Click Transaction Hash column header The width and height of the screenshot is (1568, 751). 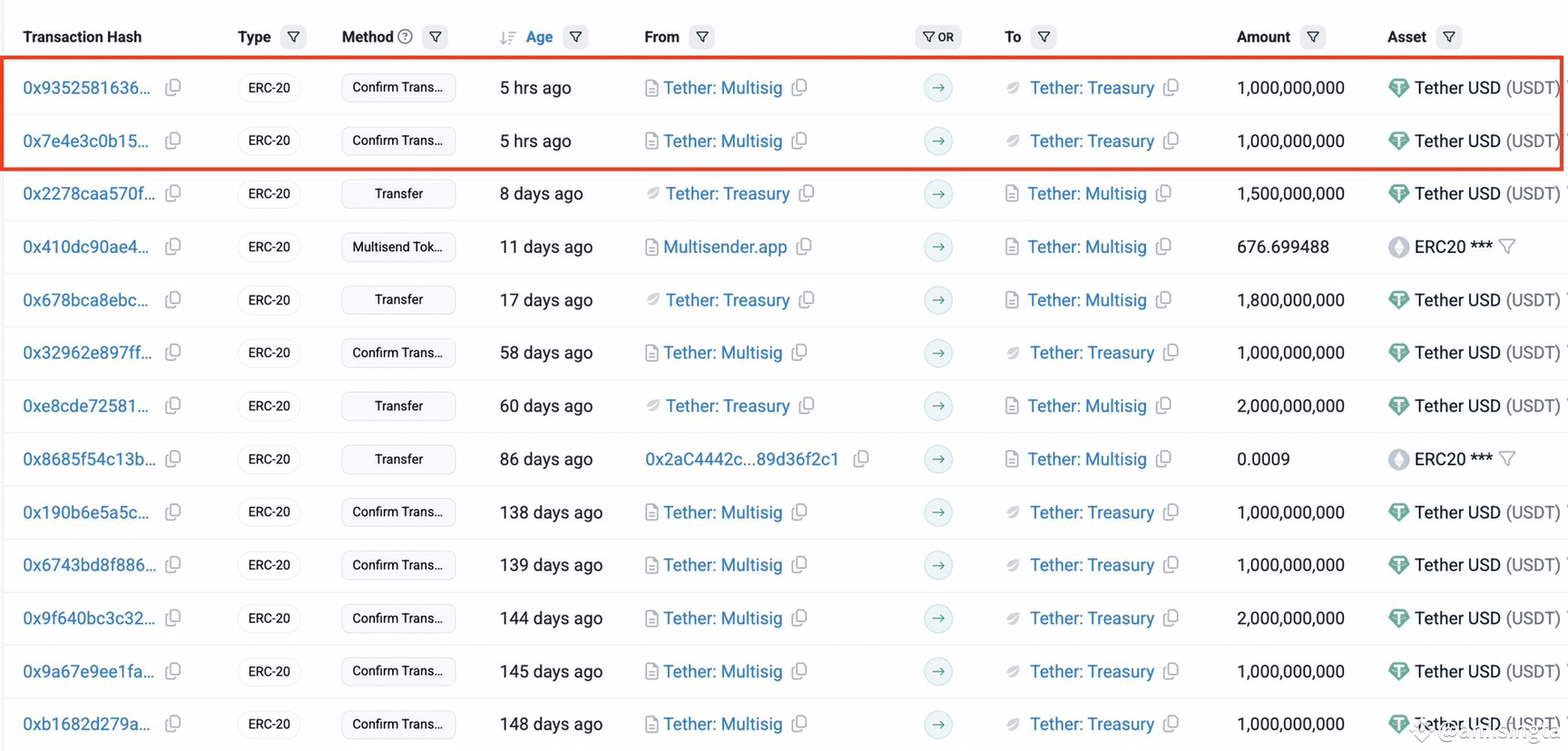pos(83,37)
